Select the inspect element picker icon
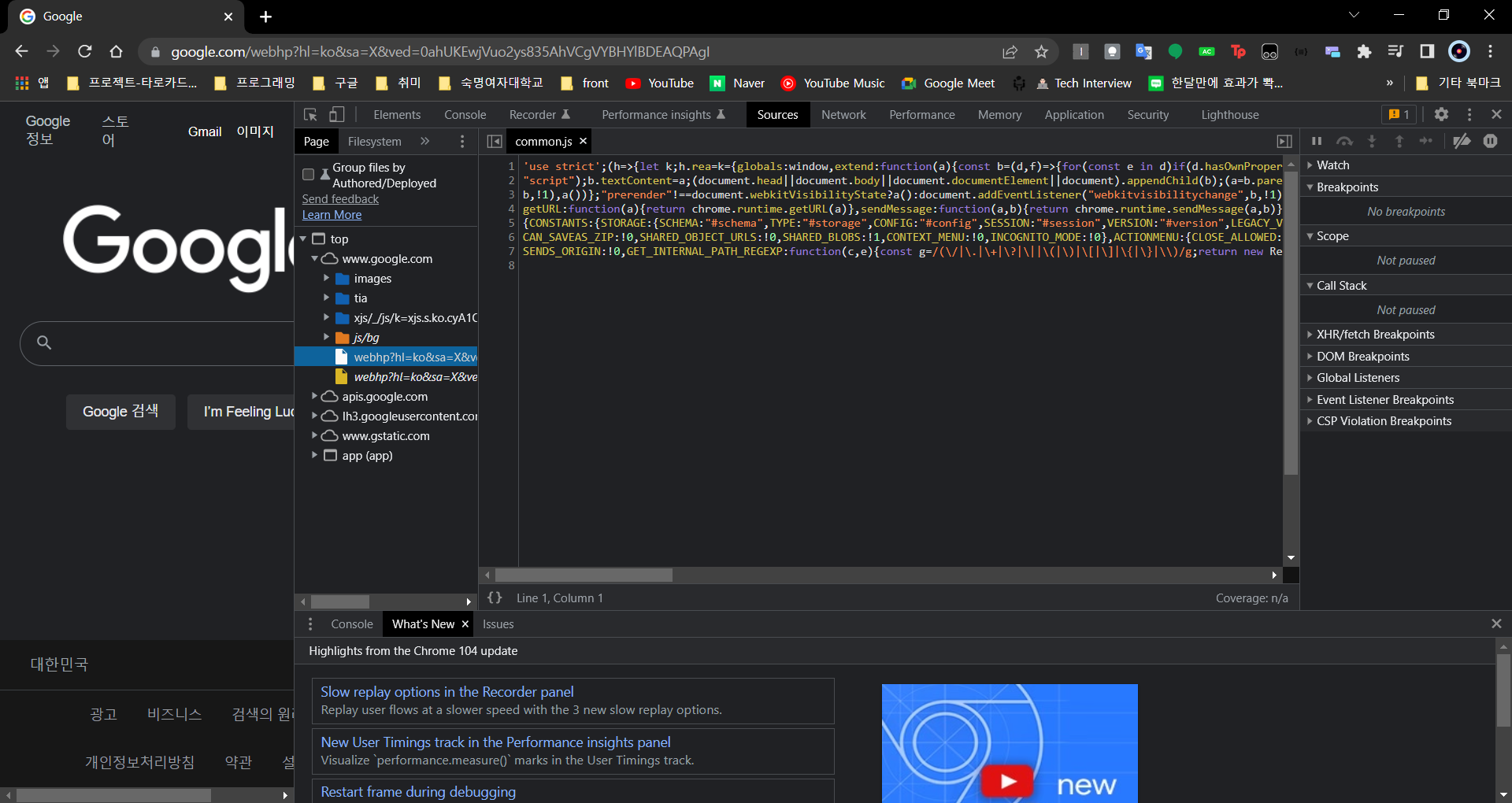1512x803 pixels. (310, 115)
